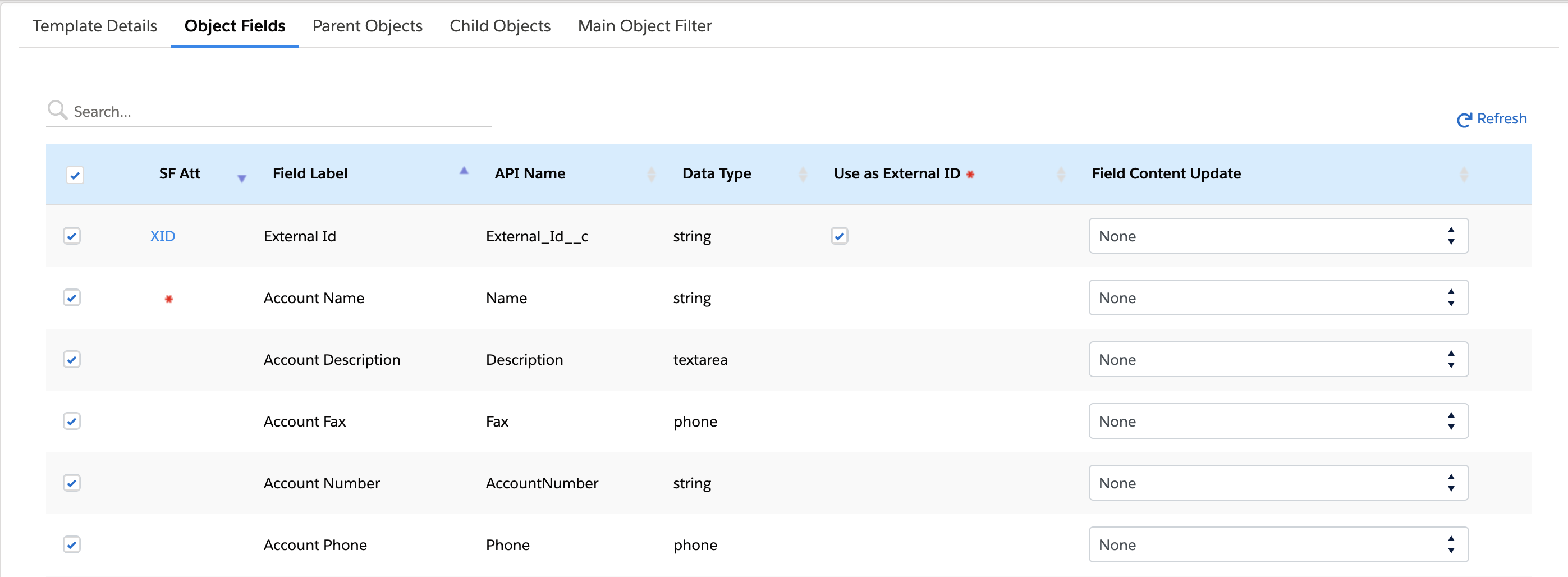Open Field Content Update dropdown for External Id
This screenshot has height=577, width=1568.
pos(1278,236)
